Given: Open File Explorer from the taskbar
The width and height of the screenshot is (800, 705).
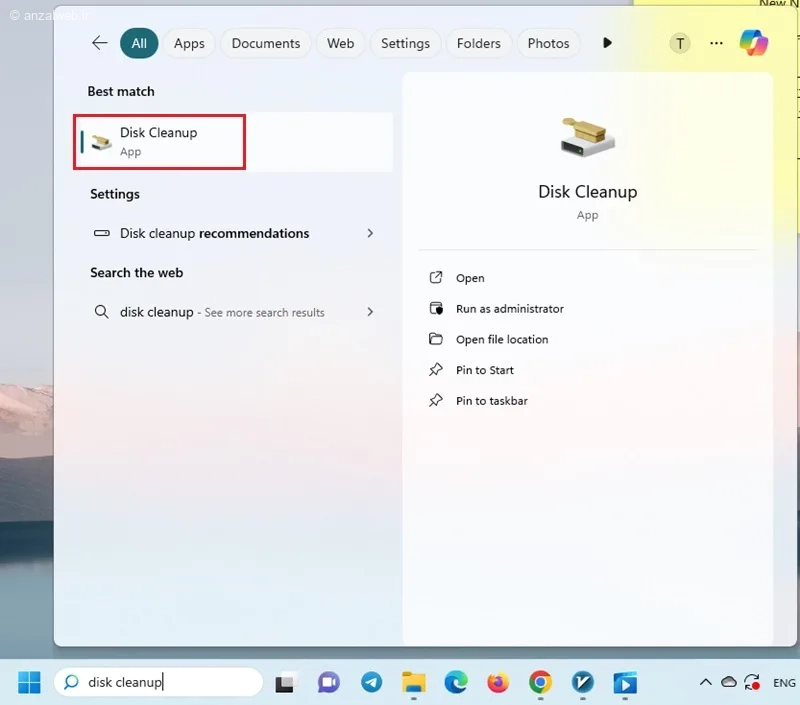Looking at the screenshot, I should [x=414, y=683].
